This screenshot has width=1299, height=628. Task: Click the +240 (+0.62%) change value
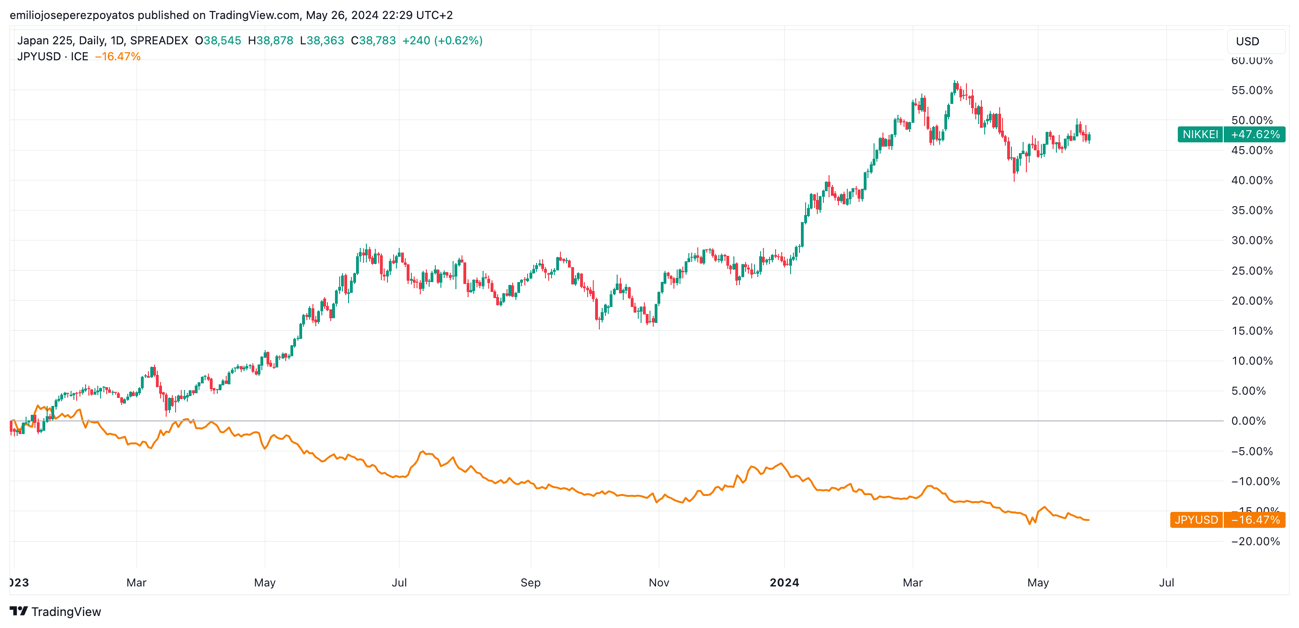point(442,41)
